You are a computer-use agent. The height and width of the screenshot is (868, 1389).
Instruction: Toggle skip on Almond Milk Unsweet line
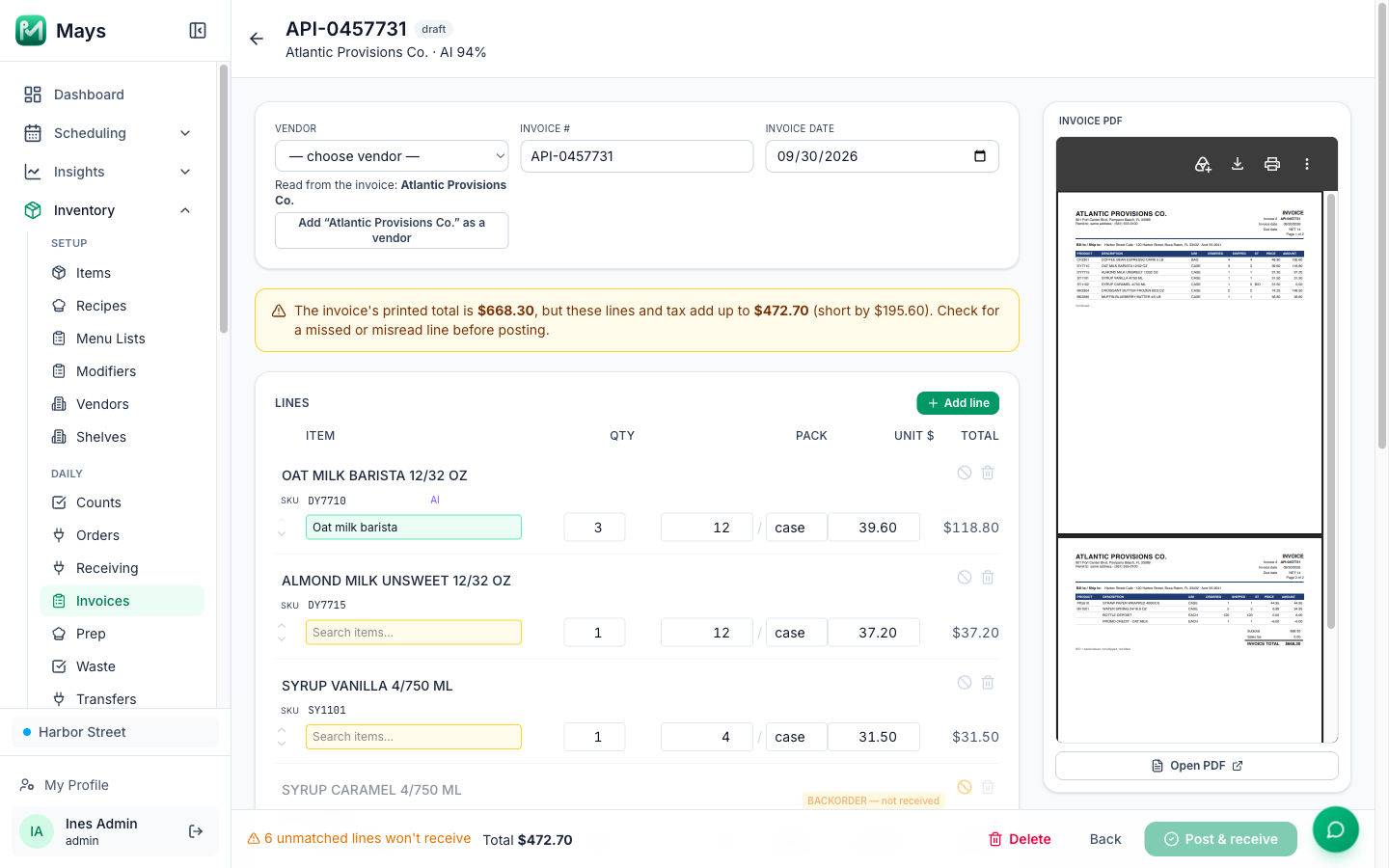(965, 578)
